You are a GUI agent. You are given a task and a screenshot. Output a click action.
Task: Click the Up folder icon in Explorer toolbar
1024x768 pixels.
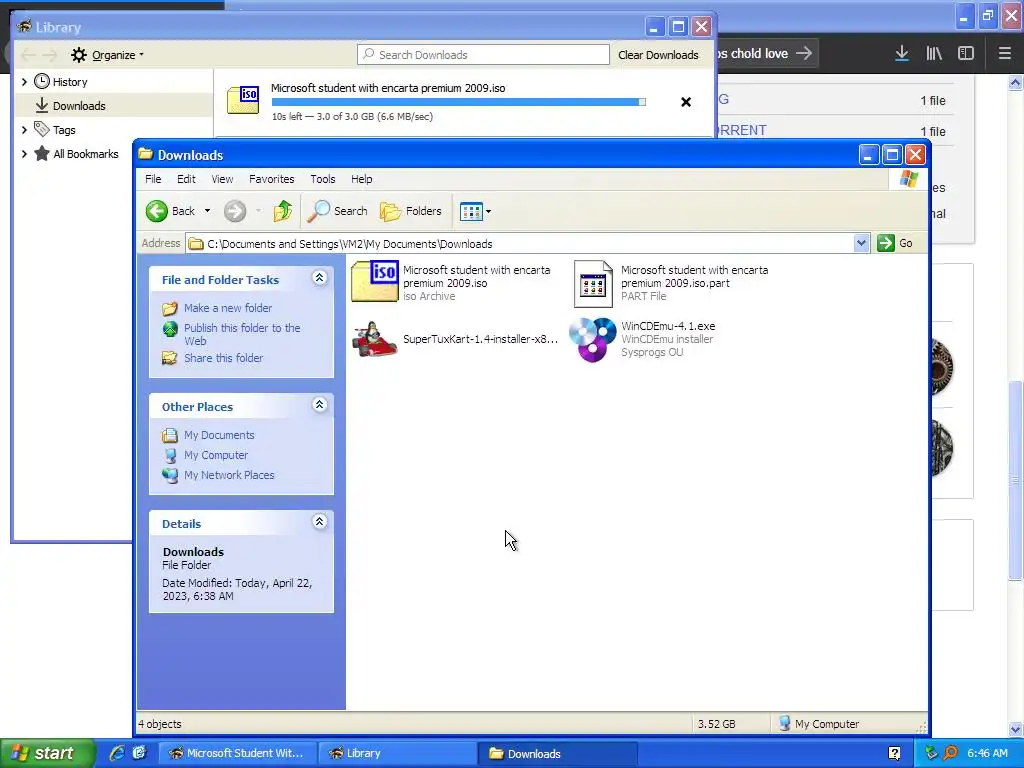(x=283, y=211)
